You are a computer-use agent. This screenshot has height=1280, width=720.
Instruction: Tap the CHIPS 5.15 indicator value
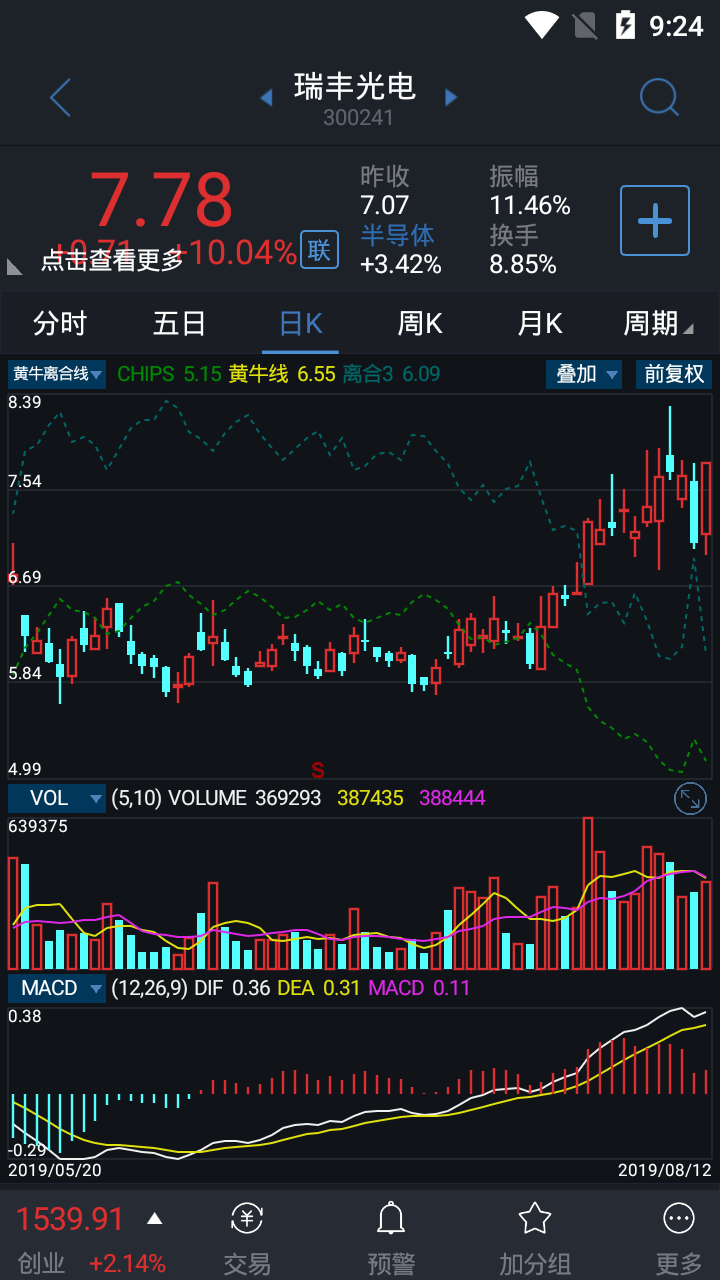pos(169,374)
